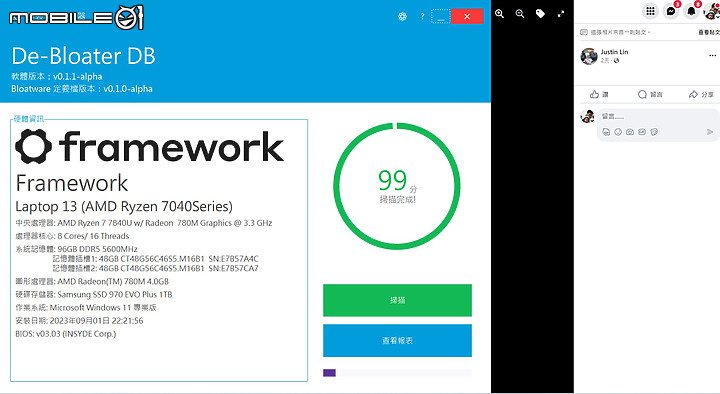Like the post with thumbs-up
The width and height of the screenshot is (720, 394).
[599, 94]
